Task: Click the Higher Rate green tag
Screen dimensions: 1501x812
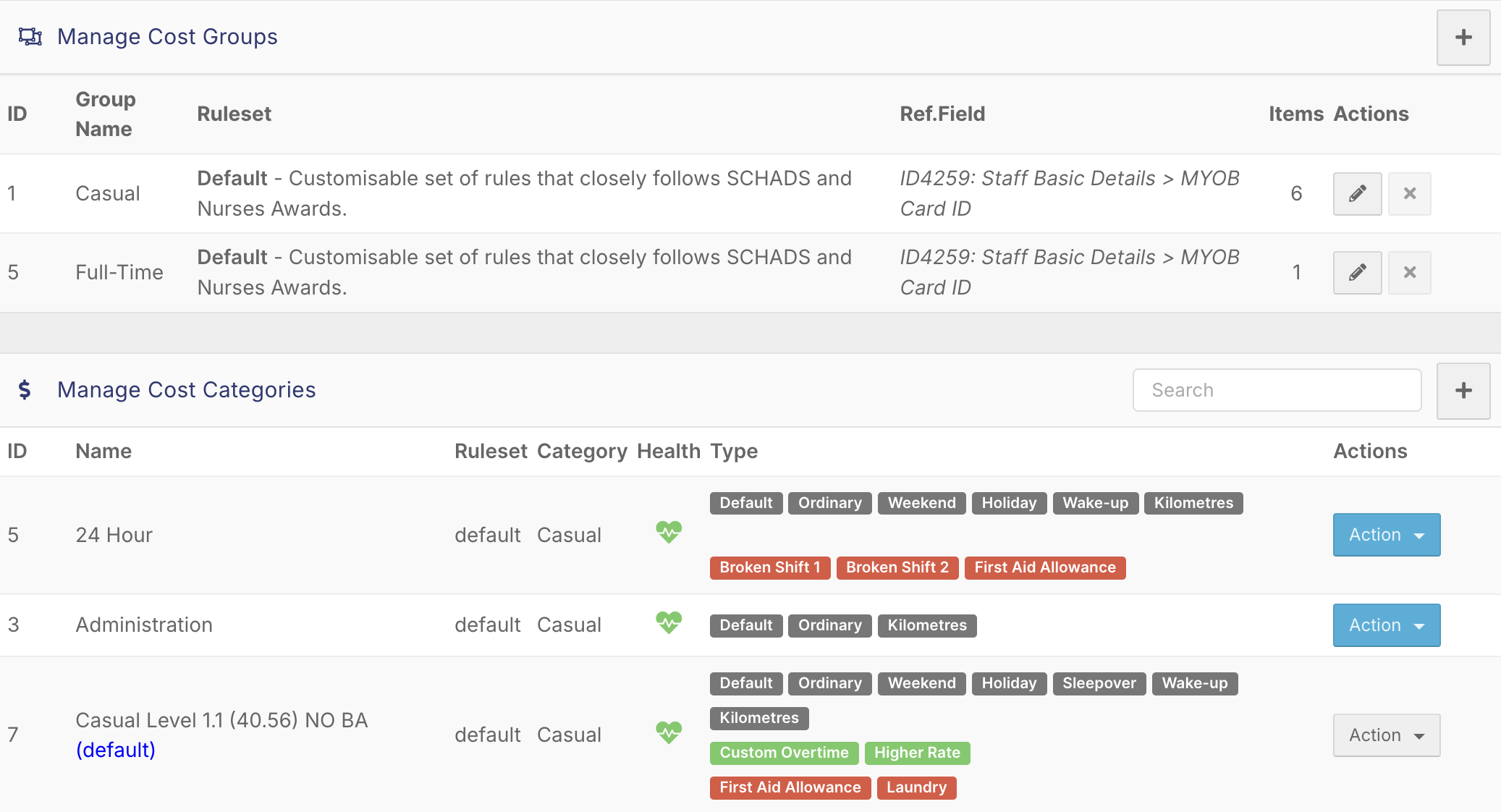Action: coord(917,753)
